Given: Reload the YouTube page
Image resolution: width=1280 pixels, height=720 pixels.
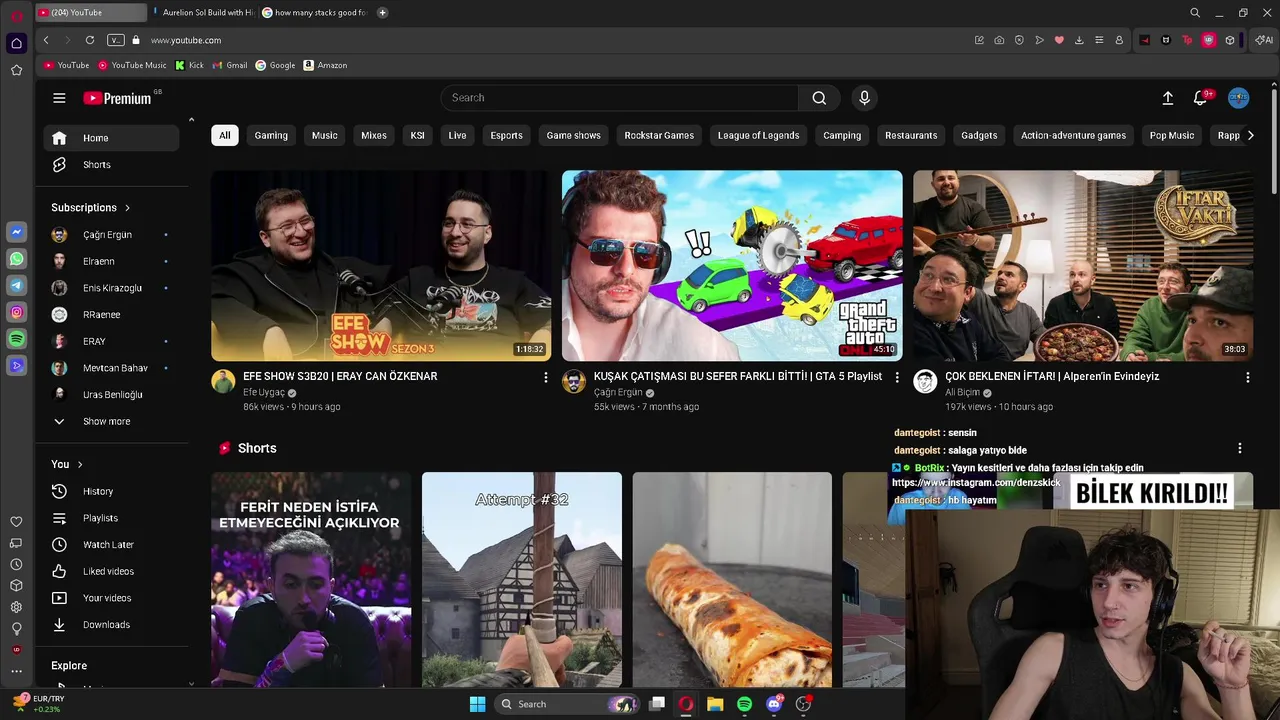Looking at the screenshot, I should [90, 40].
